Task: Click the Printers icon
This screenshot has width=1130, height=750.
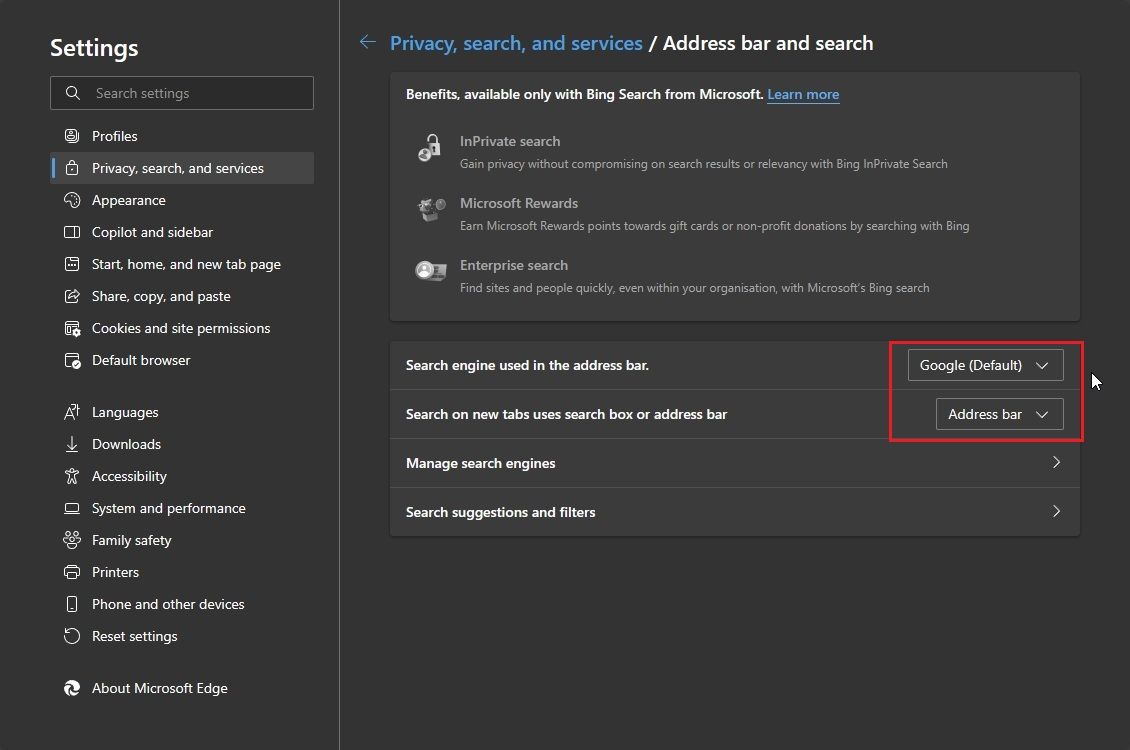Action: 72,572
